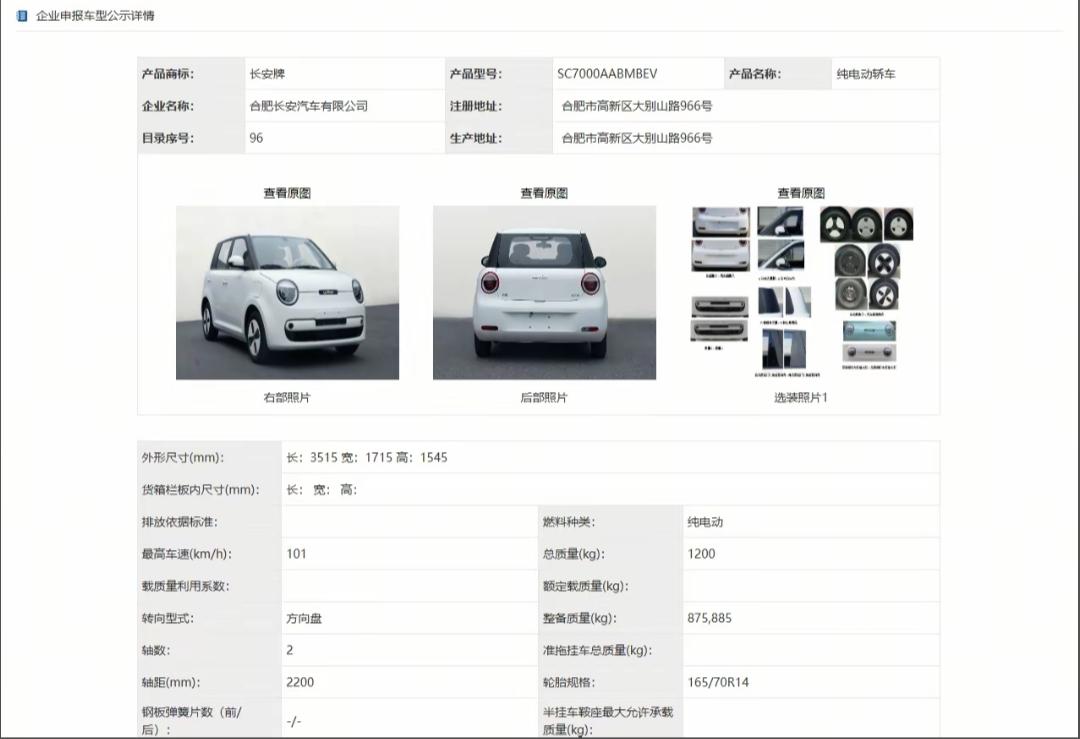The image size is (1080, 739).
Task: Click the 最高车速(km/h) label
Action: coord(187,554)
